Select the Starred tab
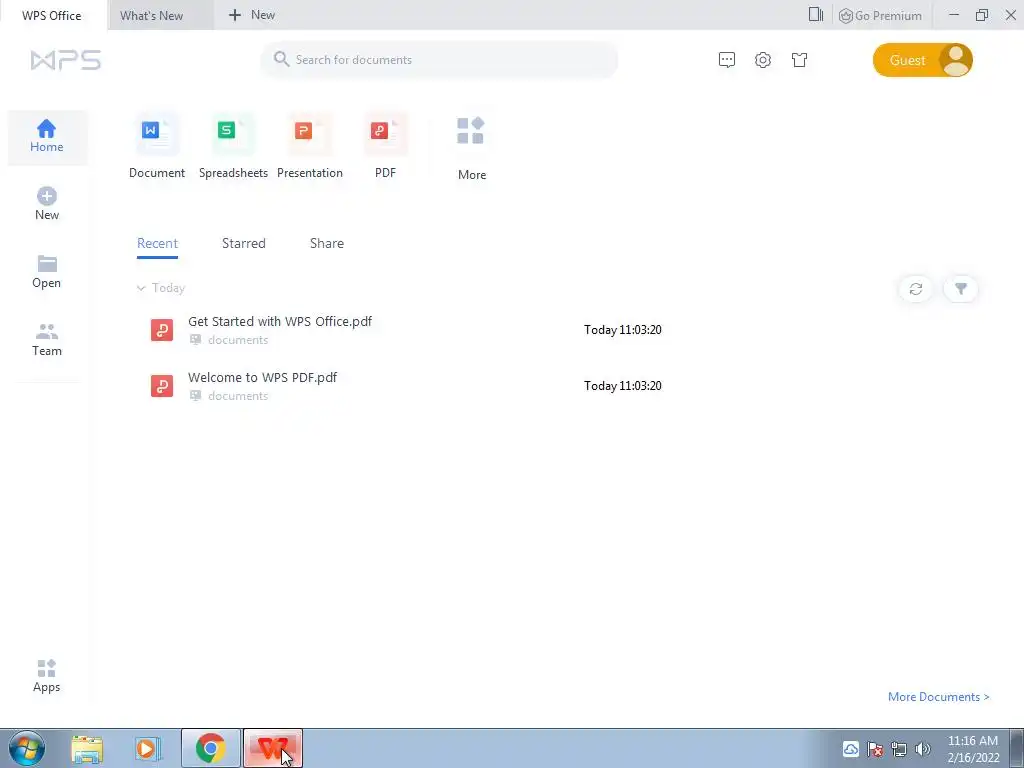 tap(244, 244)
